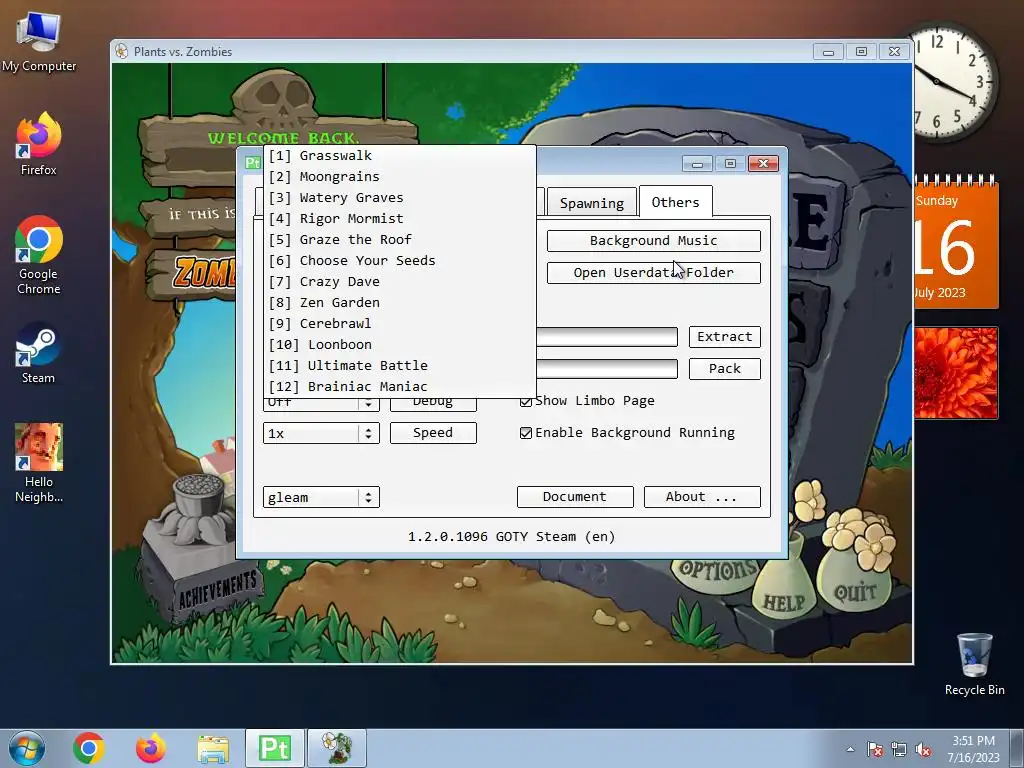Open the Document button
1024x768 pixels.
pos(575,496)
